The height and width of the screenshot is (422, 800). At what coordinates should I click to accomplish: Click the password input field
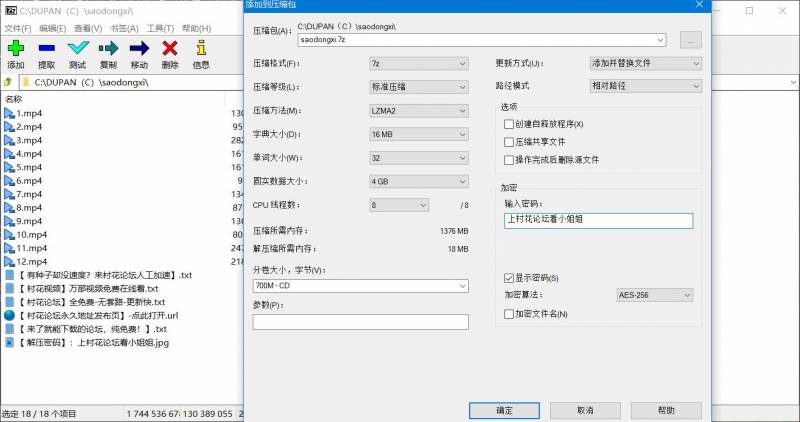598,221
